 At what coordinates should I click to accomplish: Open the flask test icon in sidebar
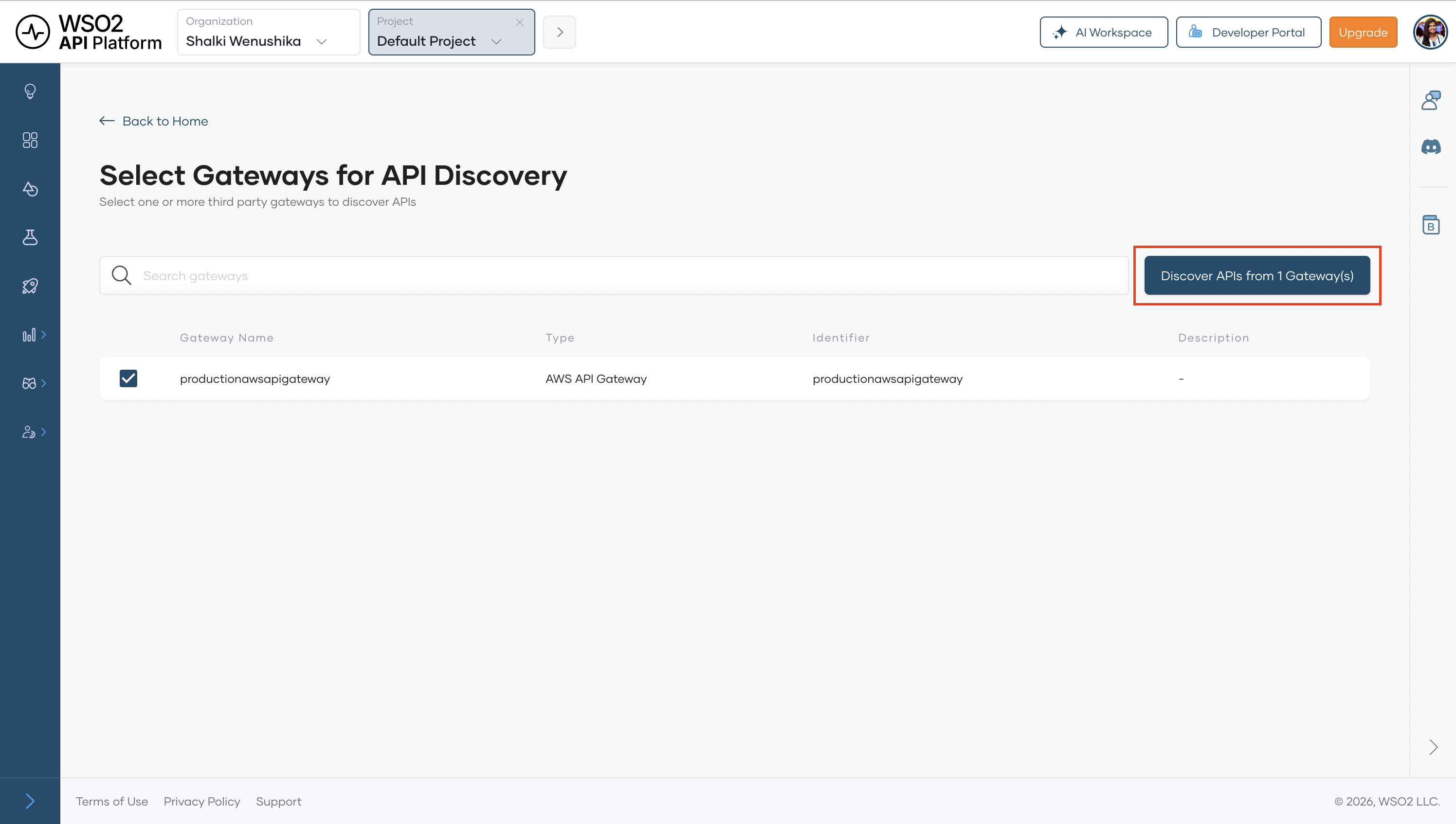pos(30,237)
